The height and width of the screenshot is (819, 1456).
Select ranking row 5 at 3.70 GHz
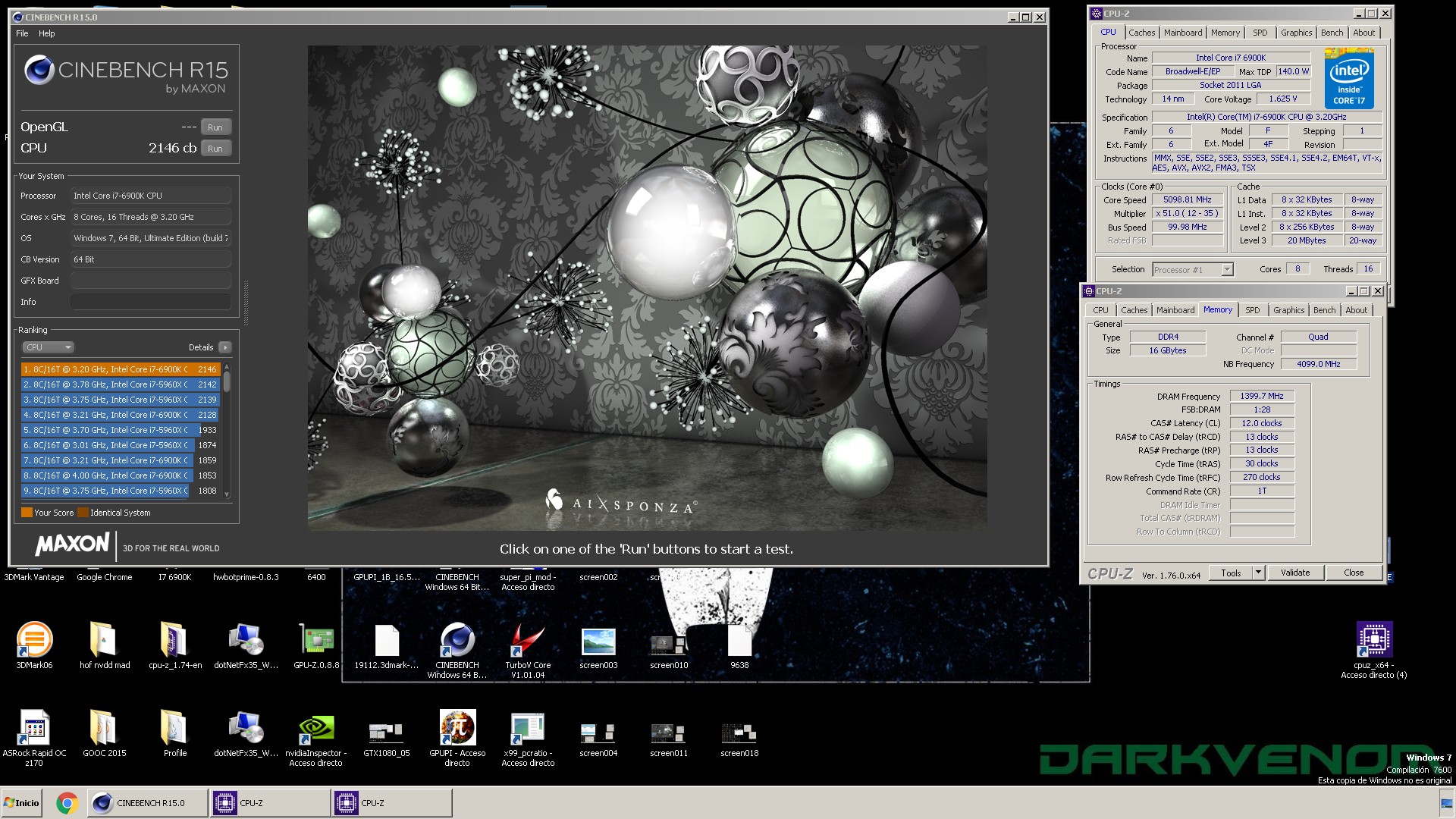click(121, 430)
